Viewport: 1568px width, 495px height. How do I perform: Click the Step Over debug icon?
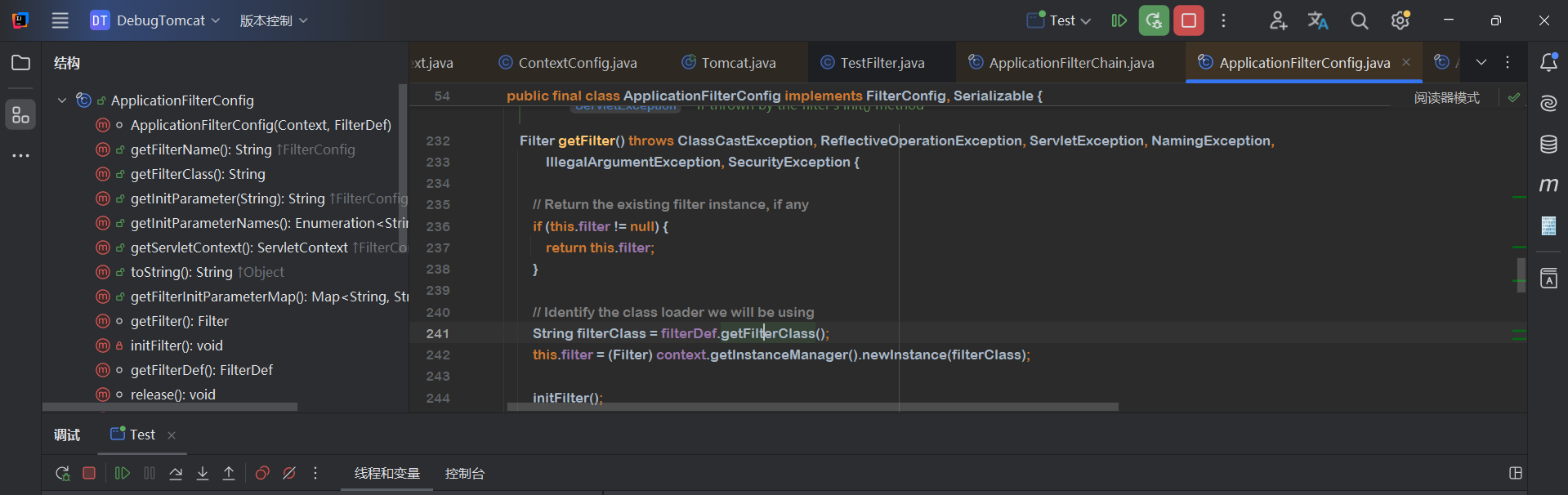(x=176, y=474)
